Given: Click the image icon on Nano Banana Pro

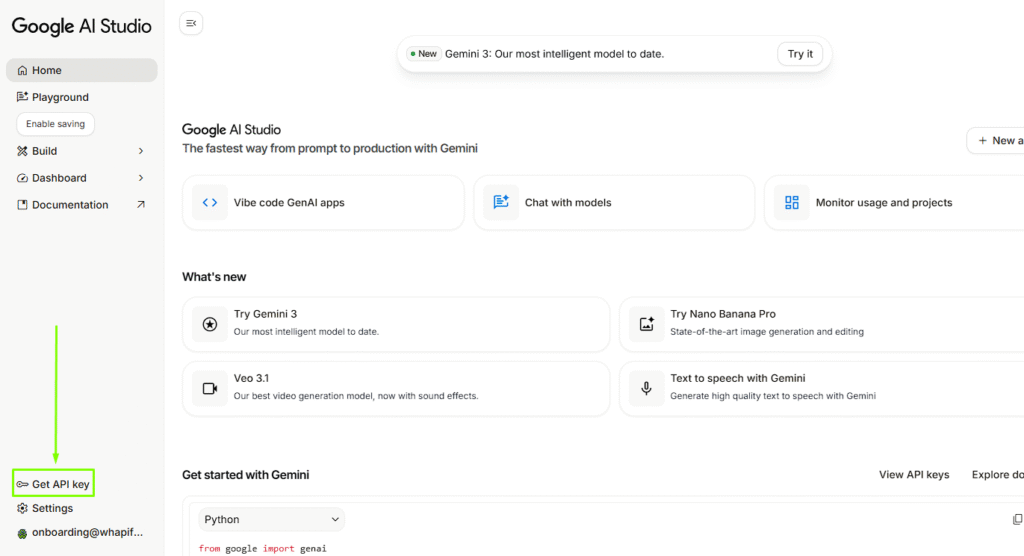Looking at the screenshot, I should tap(647, 324).
